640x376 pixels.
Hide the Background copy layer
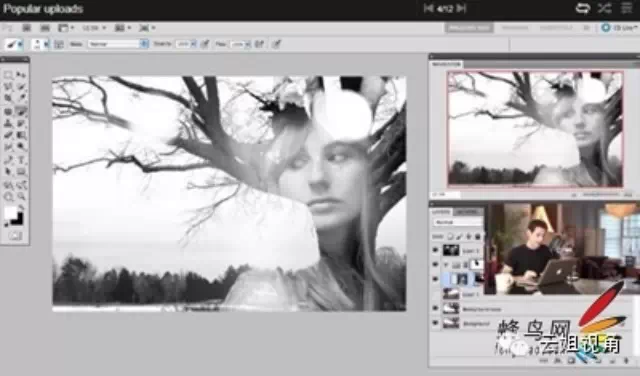coord(436,309)
